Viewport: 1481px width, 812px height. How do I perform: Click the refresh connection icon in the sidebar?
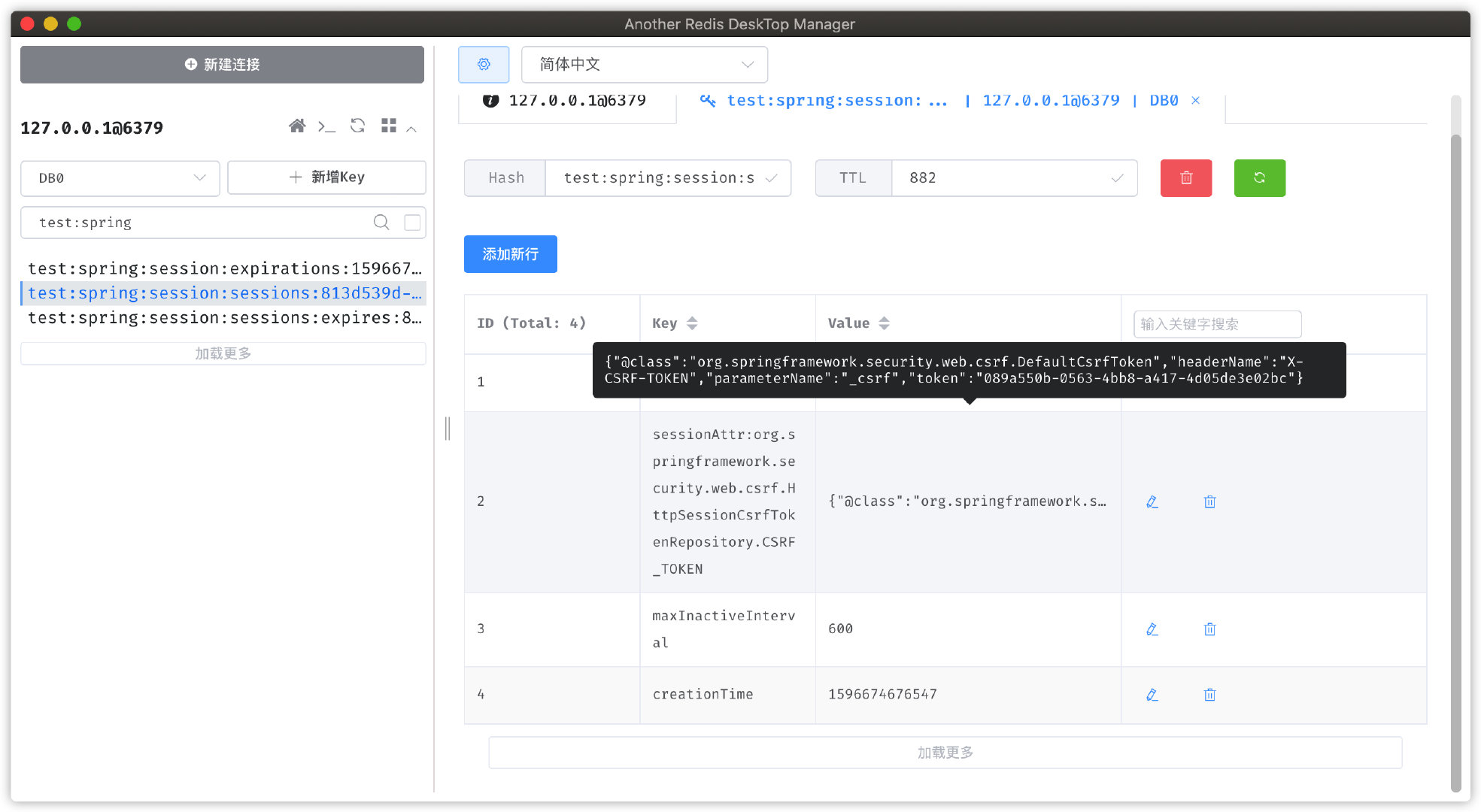358,126
